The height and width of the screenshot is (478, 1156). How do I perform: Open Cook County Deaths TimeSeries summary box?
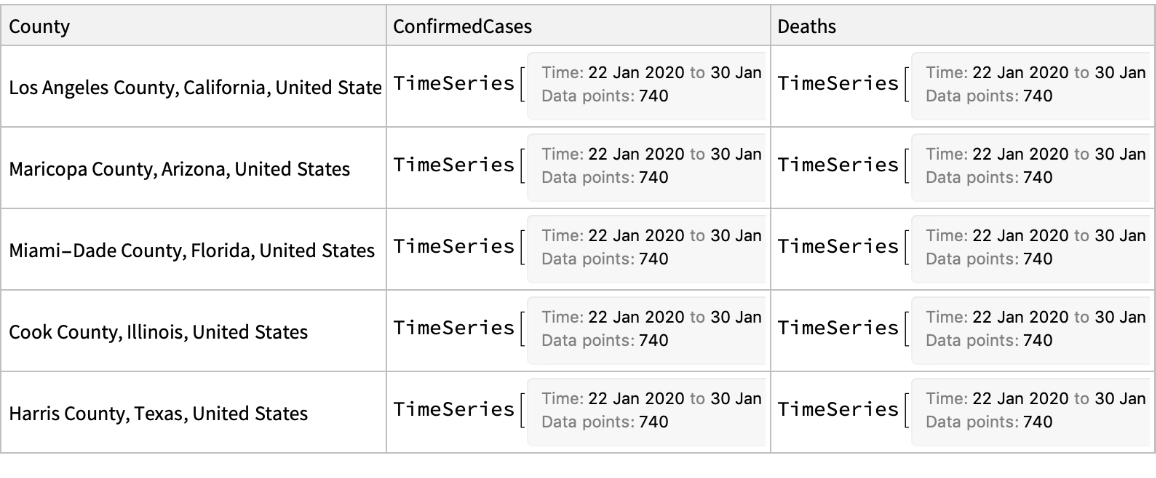pos(1032,330)
